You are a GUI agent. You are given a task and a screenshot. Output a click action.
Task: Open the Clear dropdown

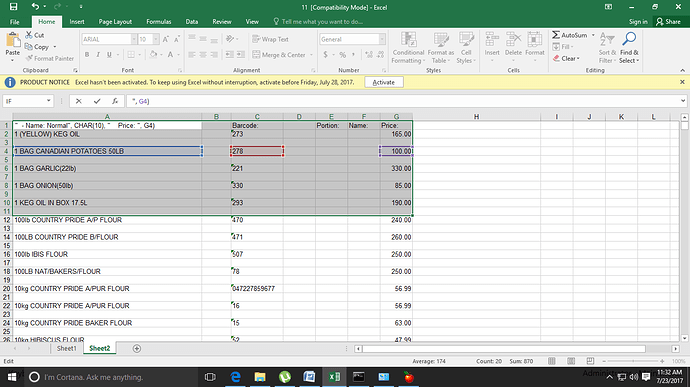[x=566, y=58]
